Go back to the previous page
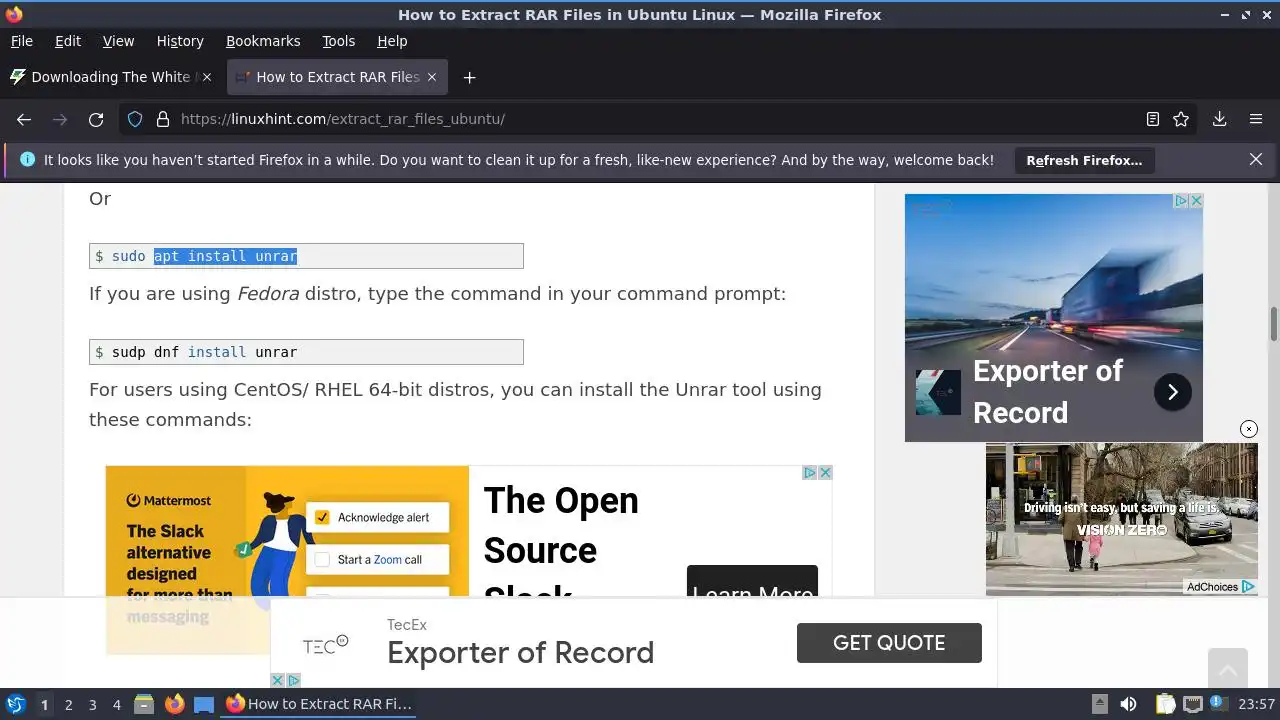Screen dimensions: 1280x720 point(24,119)
